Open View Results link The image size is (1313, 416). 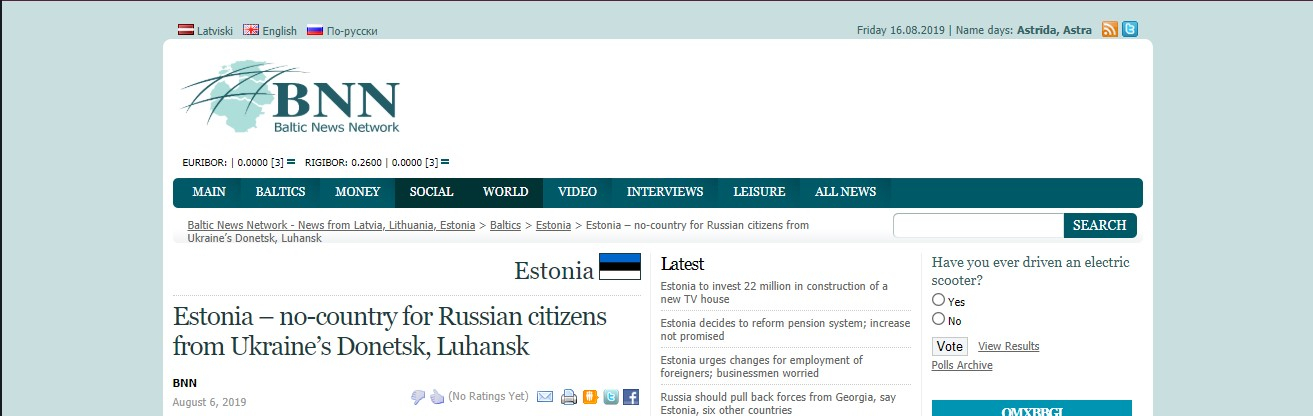1009,346
